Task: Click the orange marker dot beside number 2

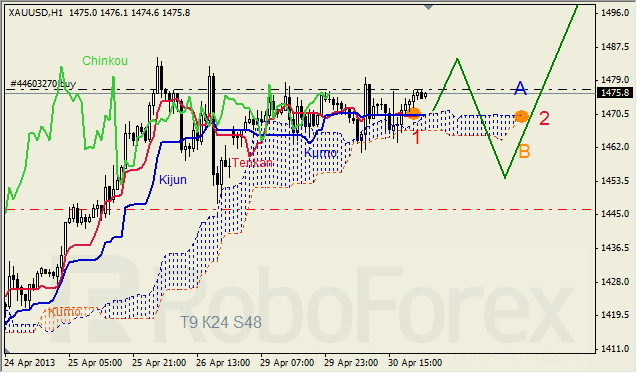Action: click(x=521, y=117)
